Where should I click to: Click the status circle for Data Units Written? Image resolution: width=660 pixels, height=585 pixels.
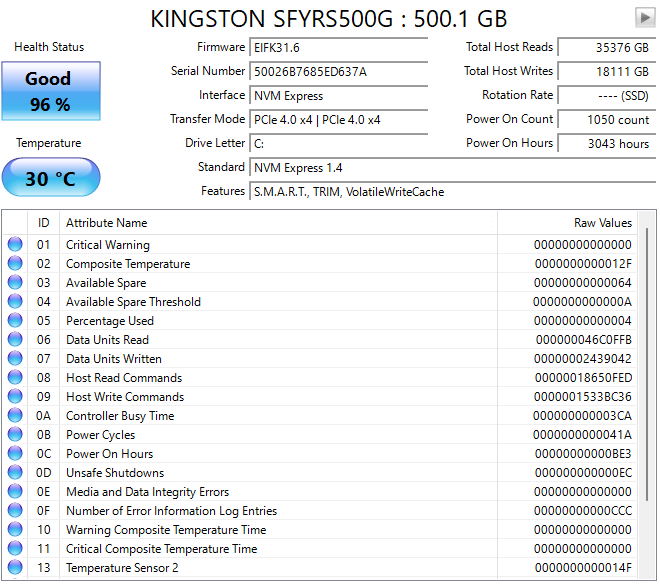[15, 359]
